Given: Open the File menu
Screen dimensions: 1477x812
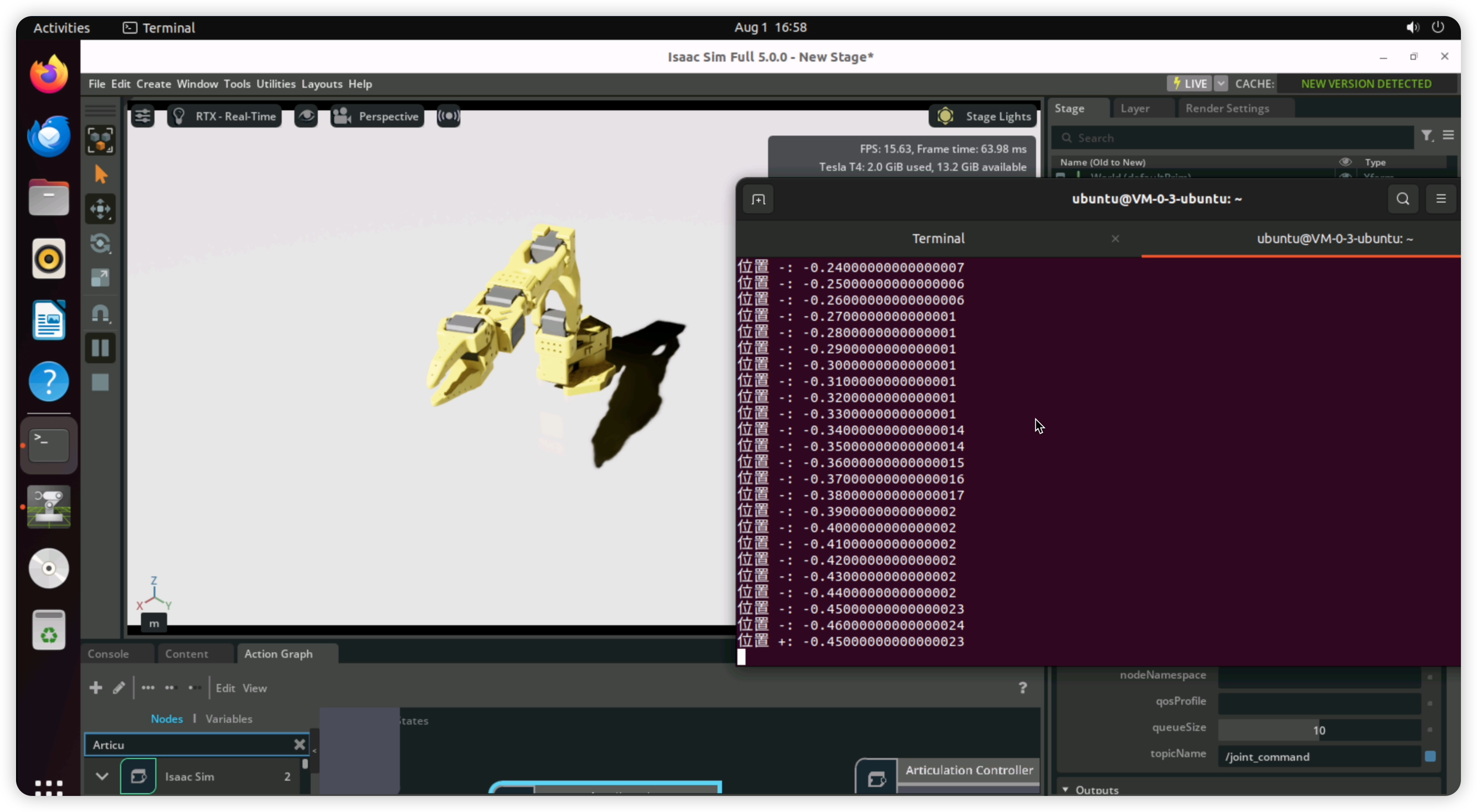Looking at the screenshot, I should coord(96,84).
